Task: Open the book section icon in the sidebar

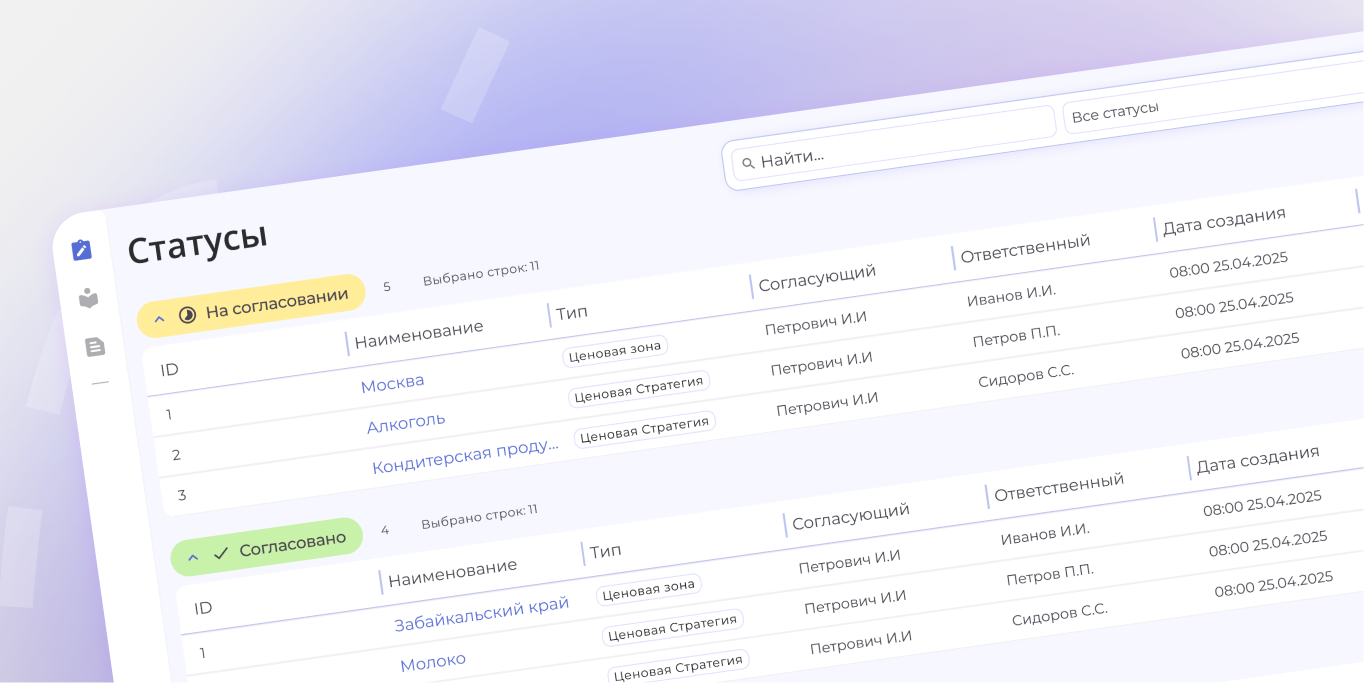Action: (x=89, y=297)
